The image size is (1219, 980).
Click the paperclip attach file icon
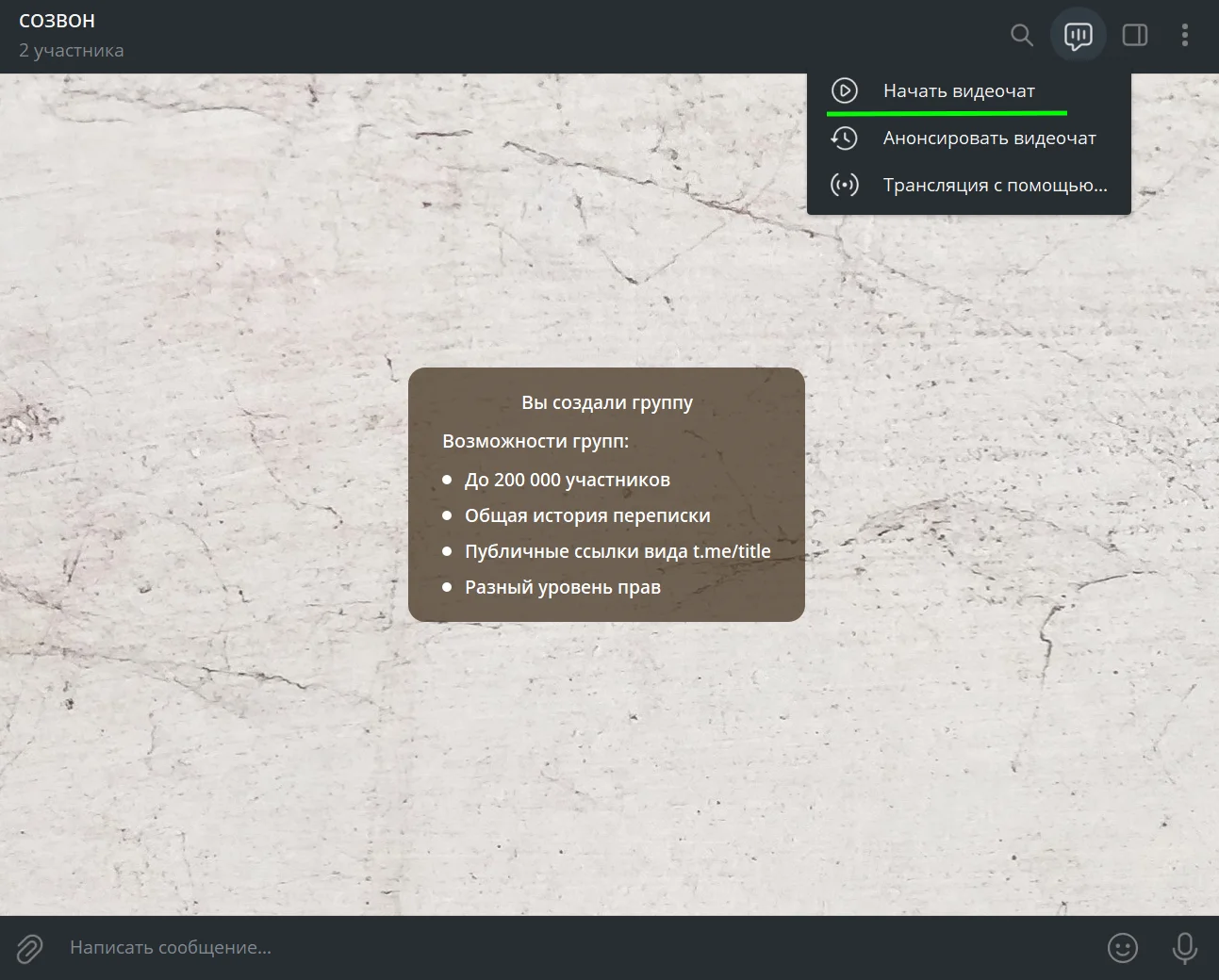(30, 948)
